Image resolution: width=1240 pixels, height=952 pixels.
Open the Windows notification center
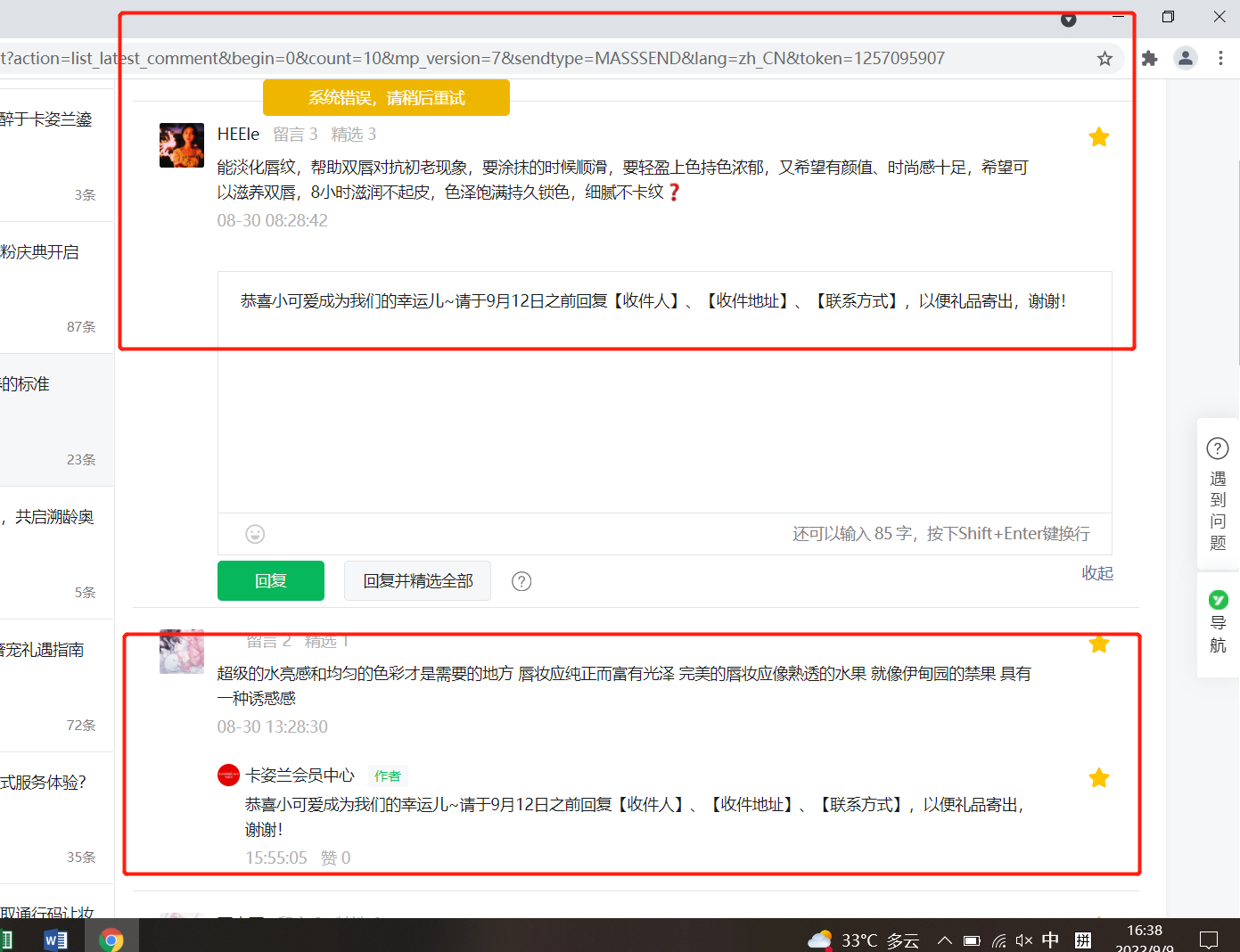(x=1209, y=940)
